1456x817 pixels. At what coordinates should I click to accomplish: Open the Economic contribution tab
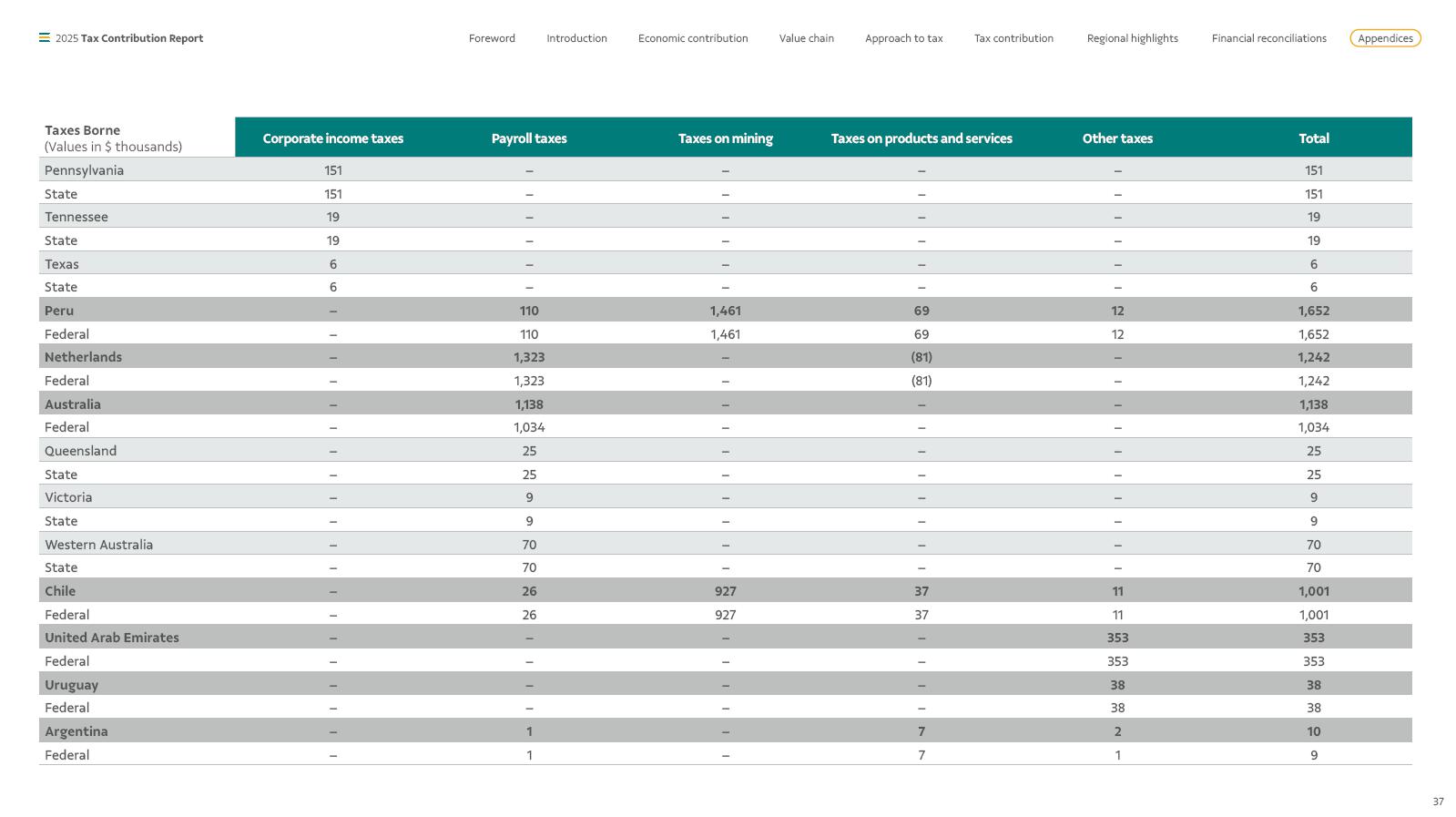point(693,38)
